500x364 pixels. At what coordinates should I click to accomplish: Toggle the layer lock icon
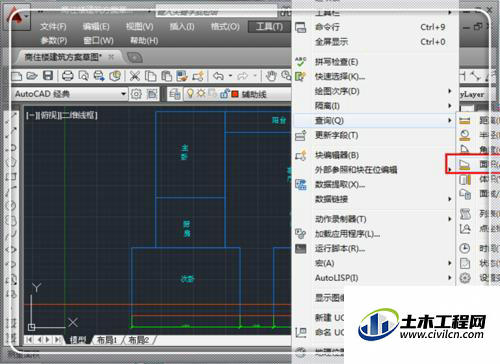coord(225,94)
